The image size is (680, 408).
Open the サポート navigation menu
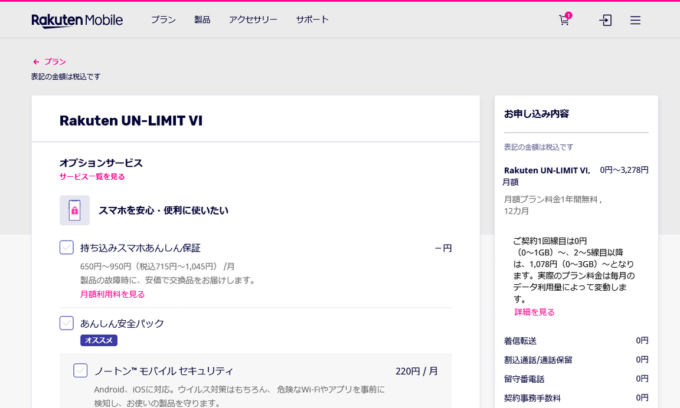pyautogui.click(x=312, y=20)
